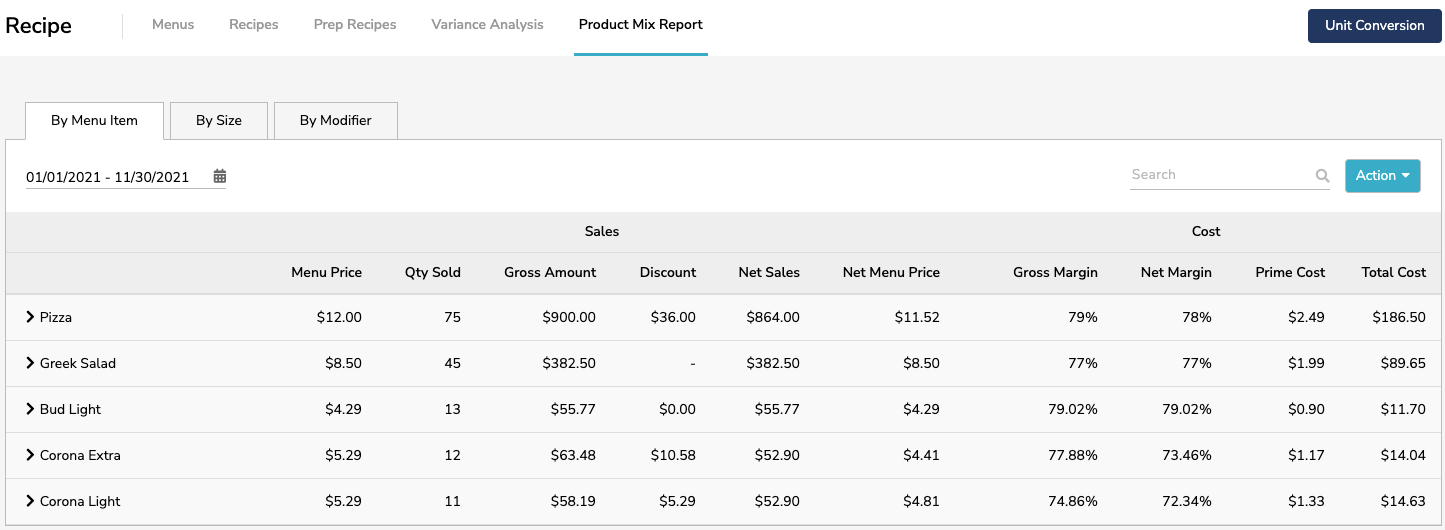Click Corona Extra's 77.88% gross margin

tap(1072, 455)
